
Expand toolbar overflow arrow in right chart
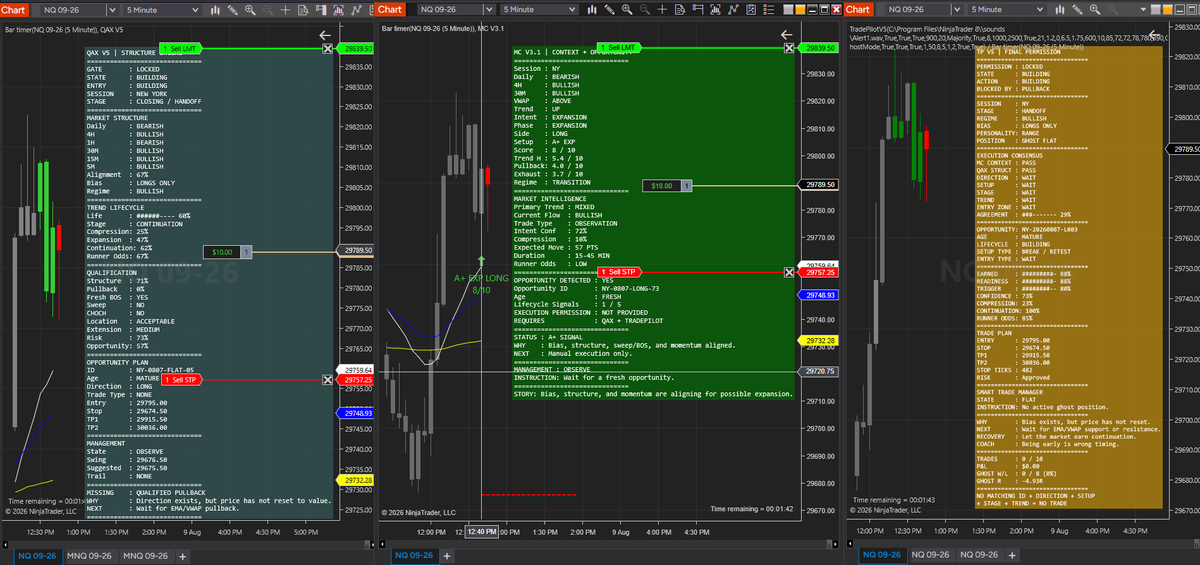click(1143, 9)
